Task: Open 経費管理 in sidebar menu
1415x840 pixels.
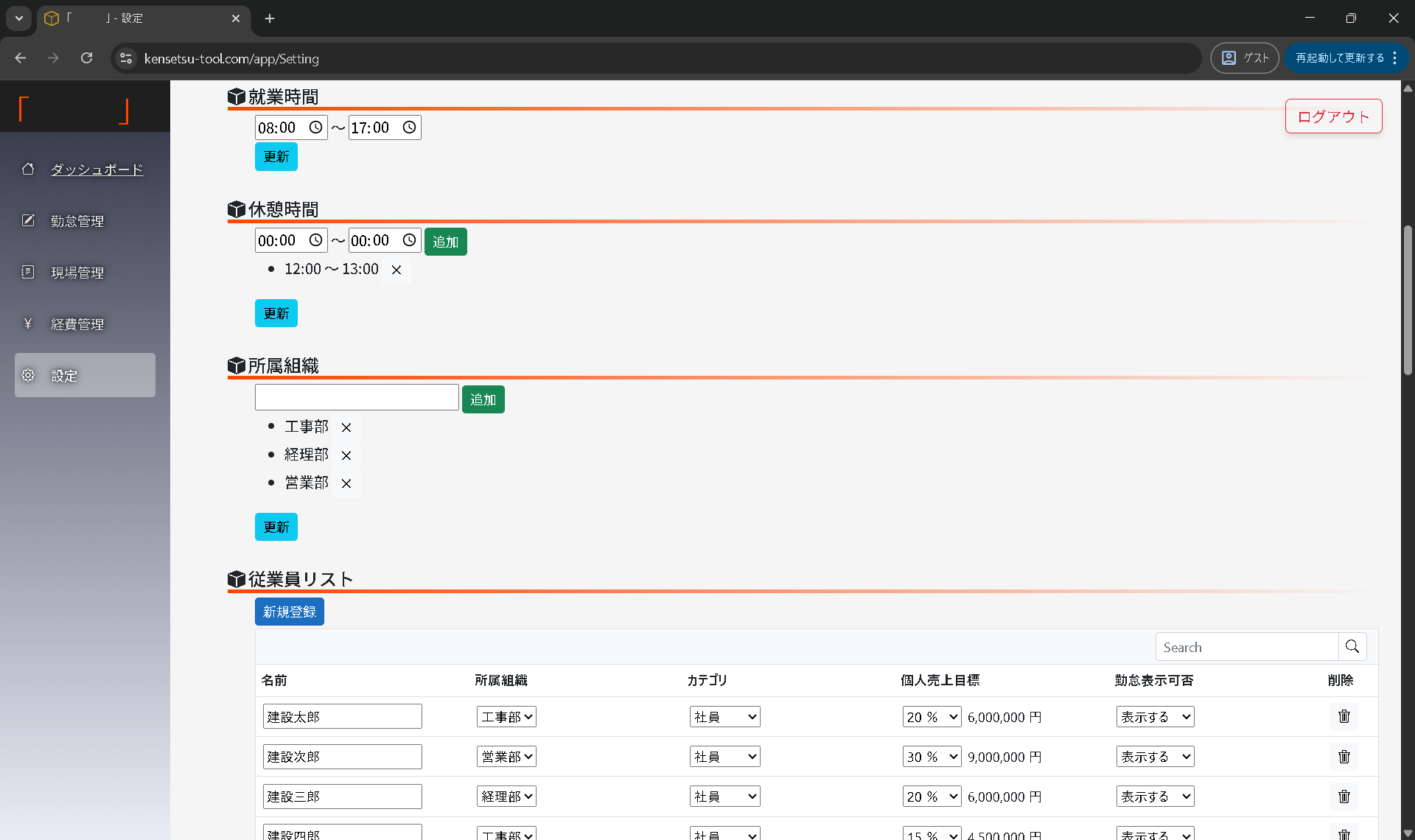Action: [77, 324]
